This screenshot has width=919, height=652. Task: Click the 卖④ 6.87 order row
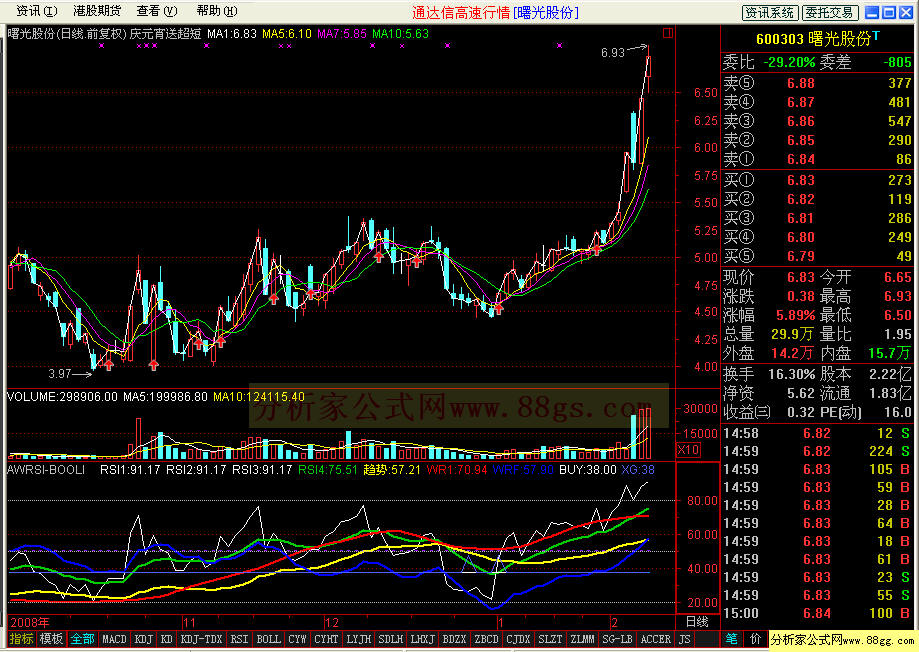tap(816, 102)
